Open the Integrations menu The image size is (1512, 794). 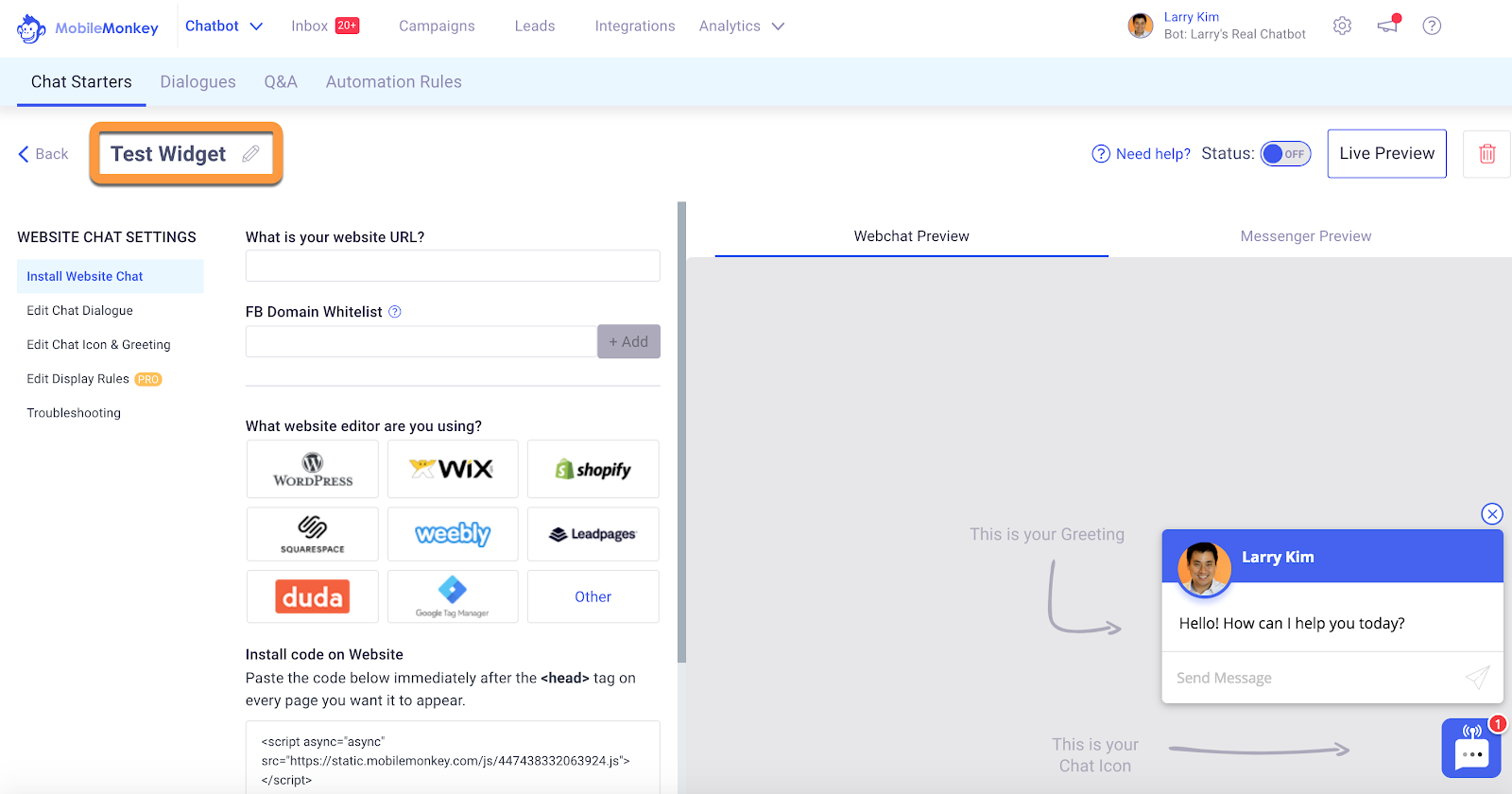(635, 26)
